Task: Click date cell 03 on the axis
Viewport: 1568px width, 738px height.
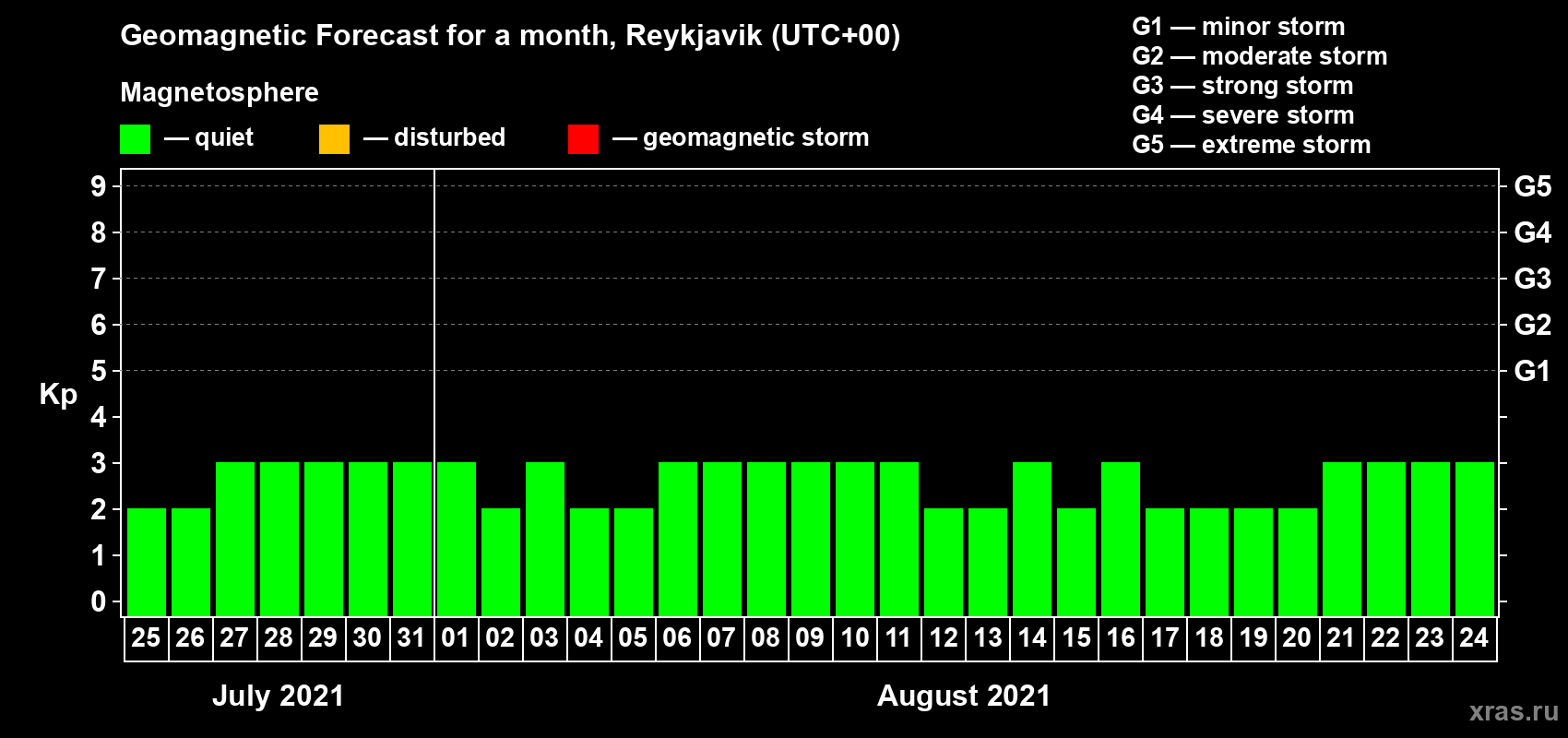Action: (x=544, y=638)
